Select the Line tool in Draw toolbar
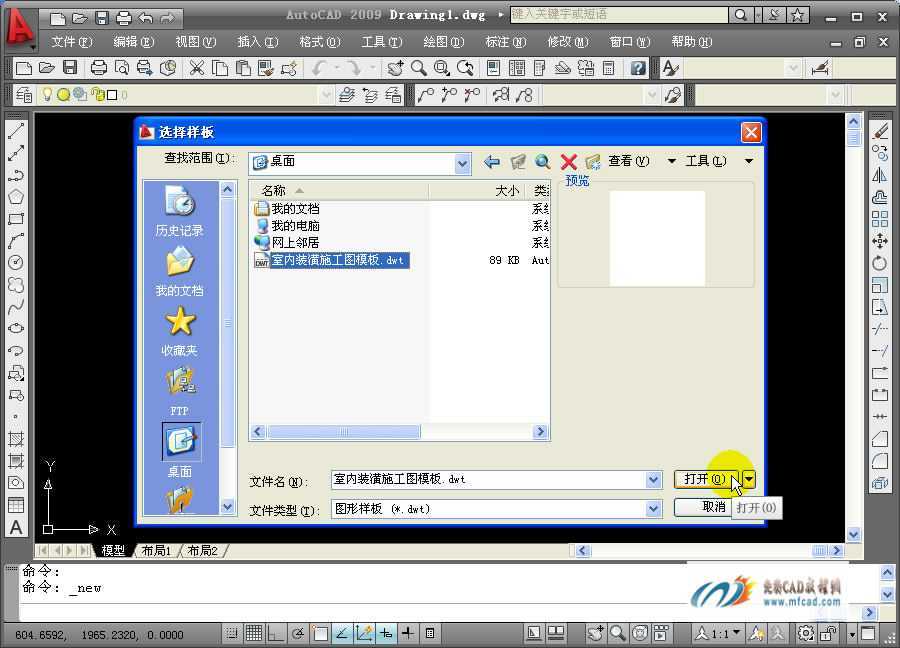900x648 pixels. 16,131
